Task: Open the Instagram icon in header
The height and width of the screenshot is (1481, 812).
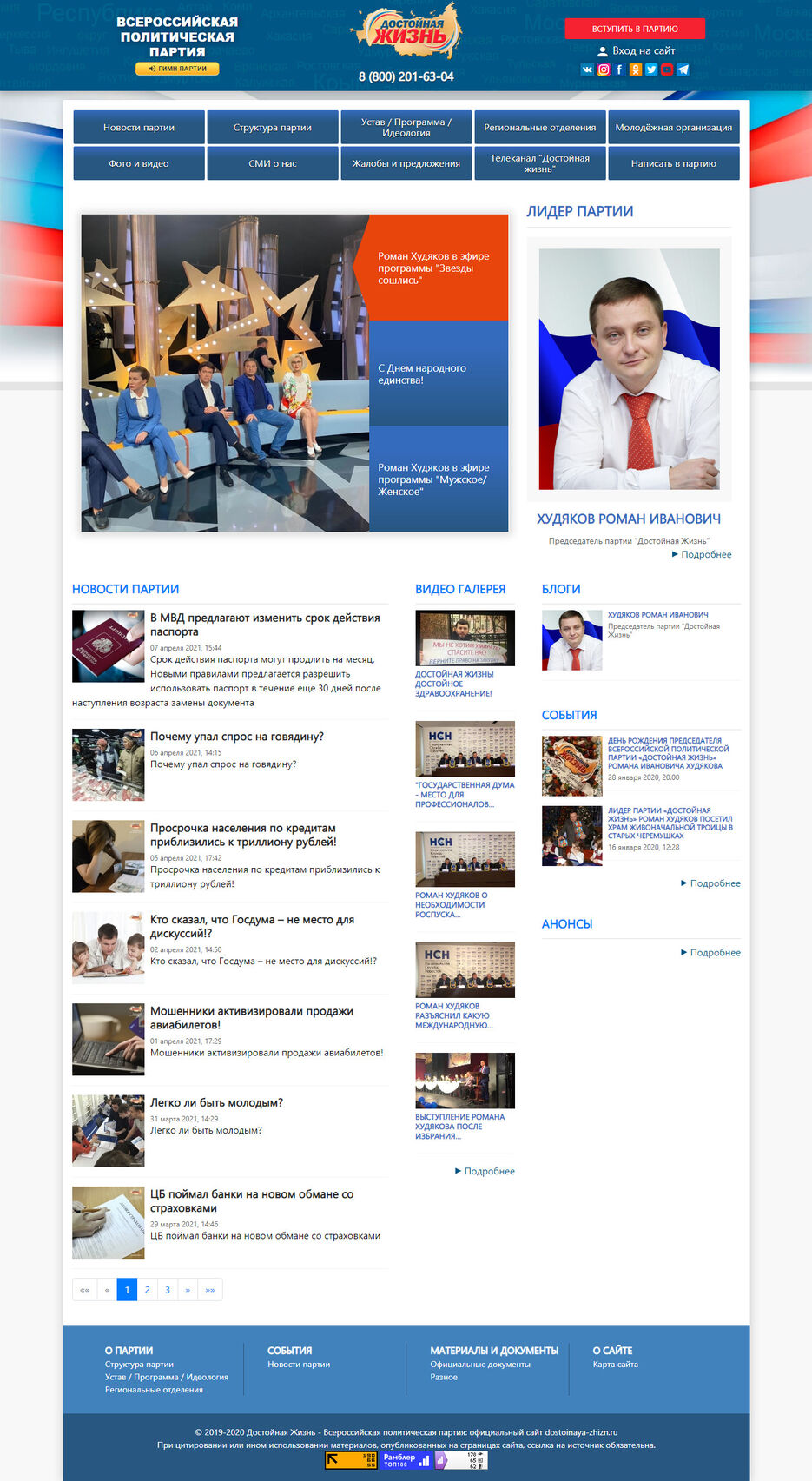Action: pyautogui.click(x=604, y=69)
